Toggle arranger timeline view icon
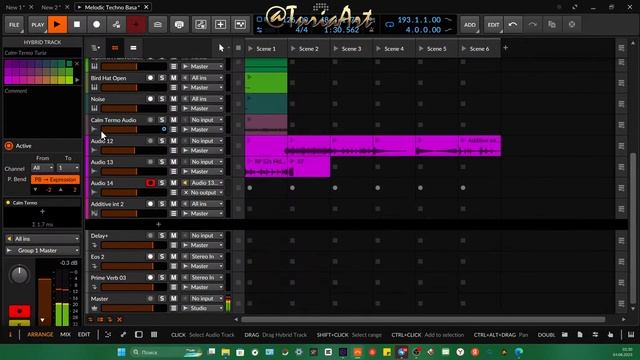640x360 pixels. (x=133, y=48)
